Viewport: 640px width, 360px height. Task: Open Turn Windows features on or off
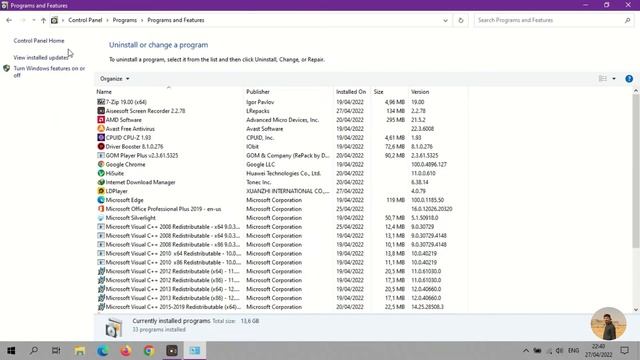point(49,72)
